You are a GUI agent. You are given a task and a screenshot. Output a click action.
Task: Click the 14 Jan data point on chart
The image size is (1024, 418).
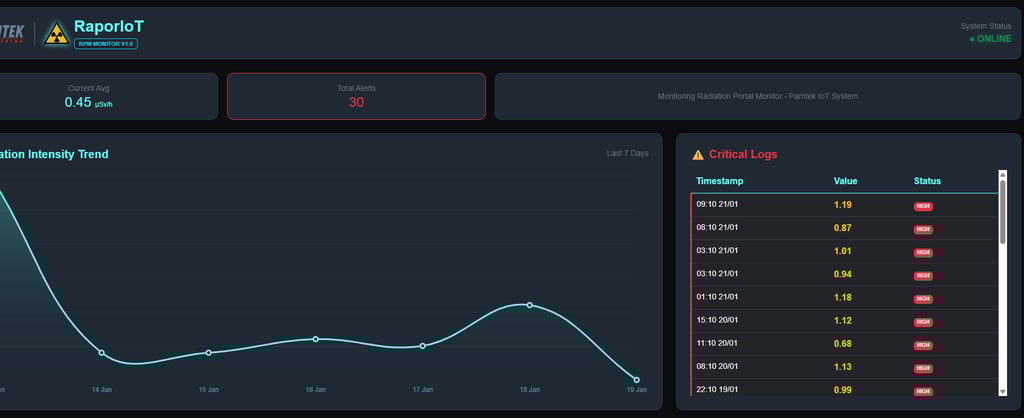pyautogui.click(x=101, y=353)
